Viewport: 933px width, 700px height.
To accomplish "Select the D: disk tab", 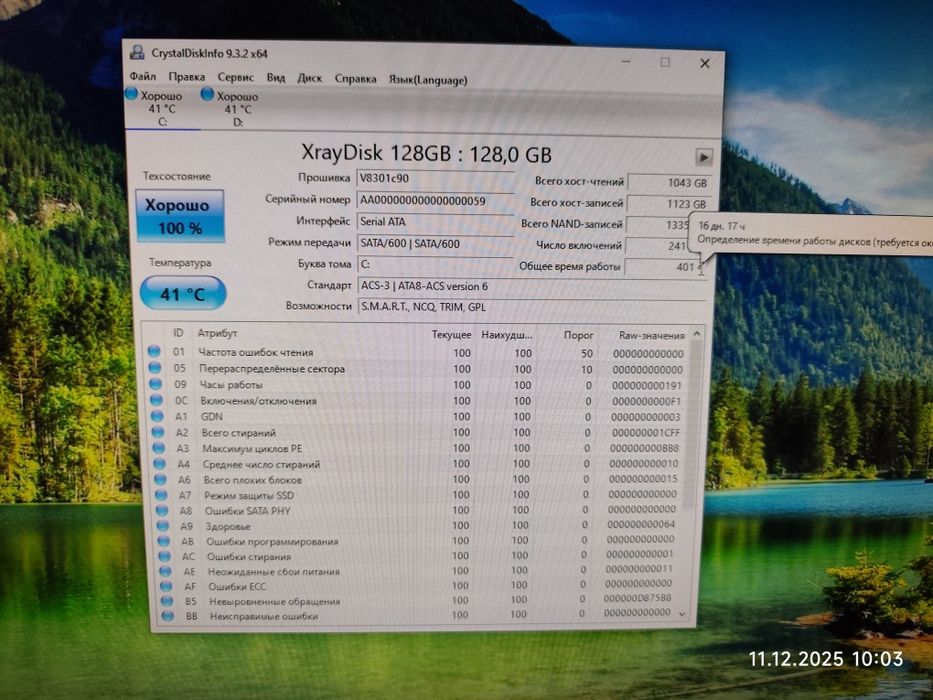I will click(238, 109).
